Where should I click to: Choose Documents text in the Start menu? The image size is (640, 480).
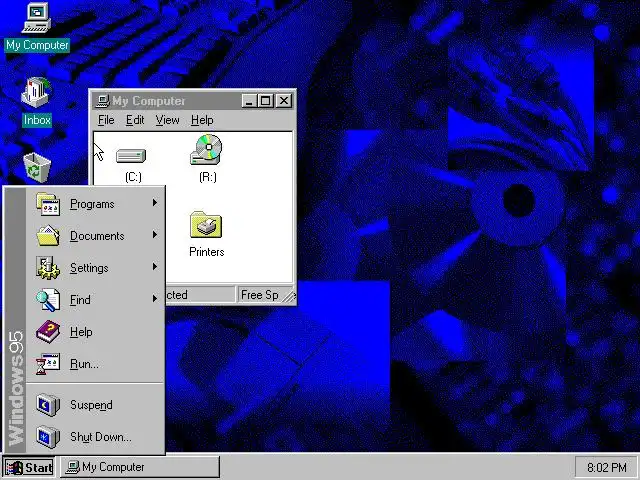pyautogui.click(x=97, y=236)
